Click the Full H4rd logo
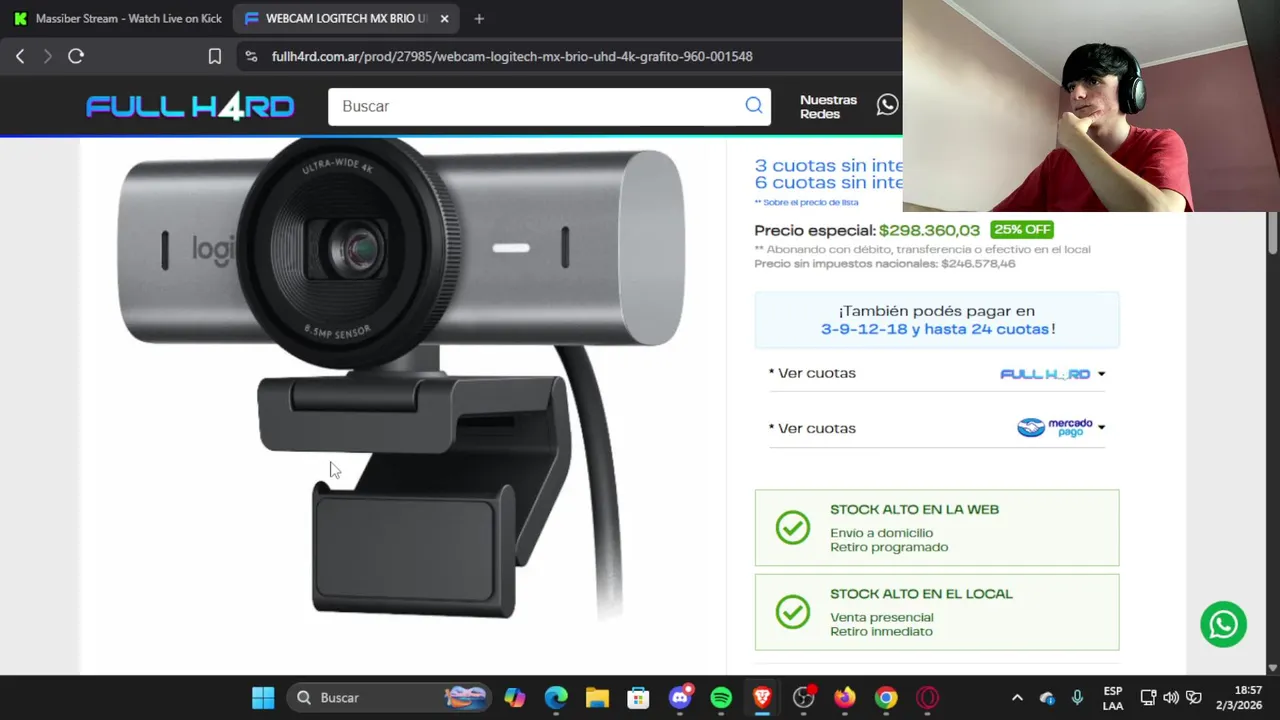This screenshot has height=720, width=1280. tap(190, 106)
